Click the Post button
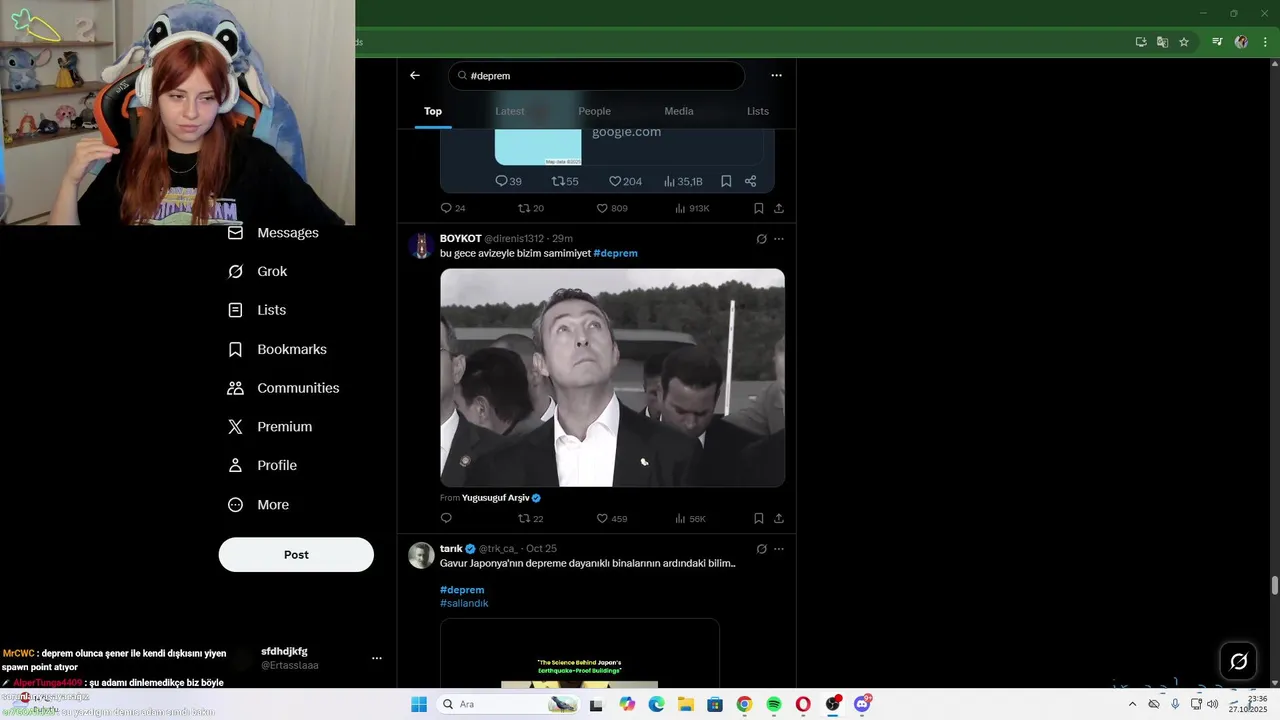 (x=296, y=555)
